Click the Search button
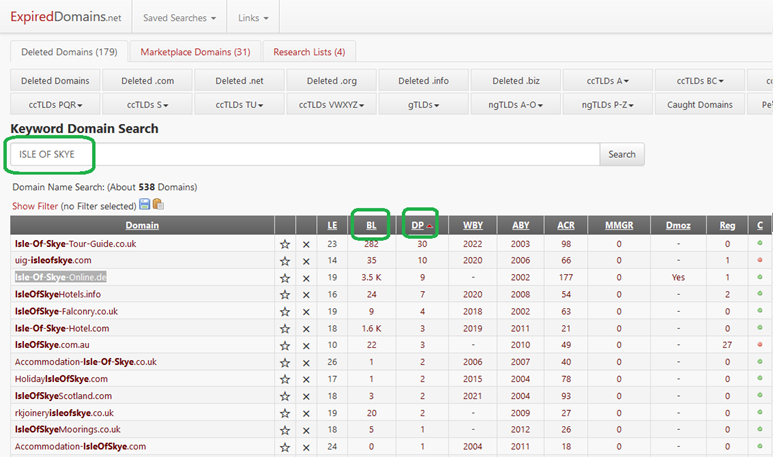 coord(622,154)
